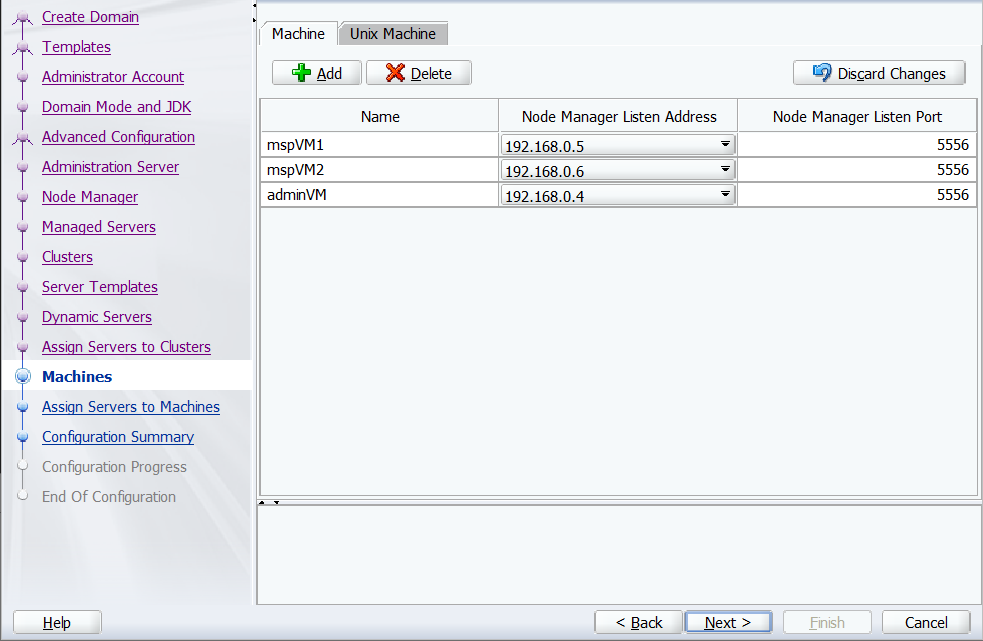
Task: Click the step icon beside Administrator Account
Action: point(22,77)
